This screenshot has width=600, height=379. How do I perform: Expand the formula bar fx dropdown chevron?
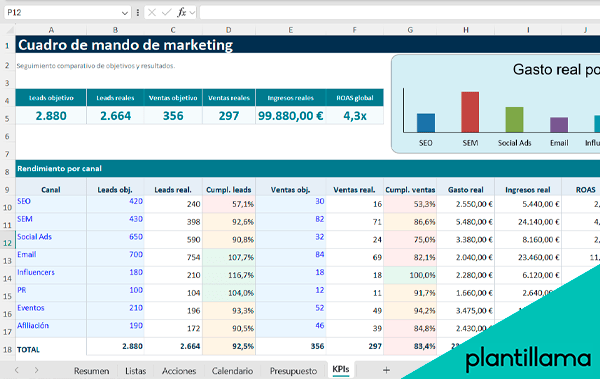pos(192,13)
